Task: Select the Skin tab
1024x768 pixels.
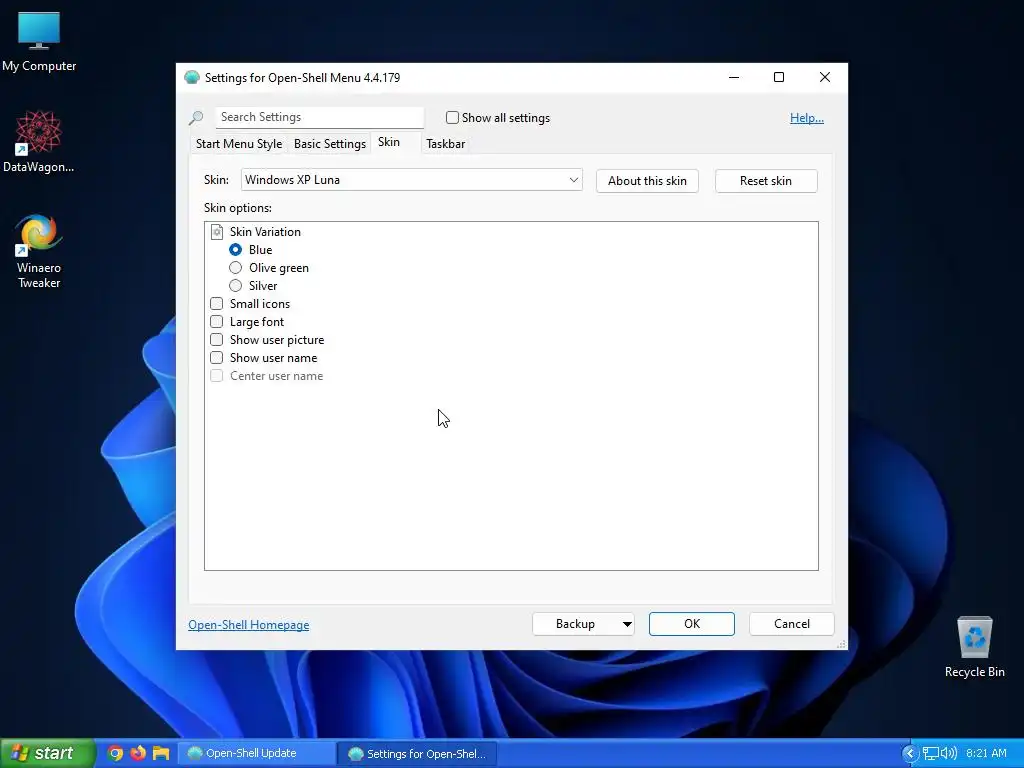Action: click(x=389, y=142)
